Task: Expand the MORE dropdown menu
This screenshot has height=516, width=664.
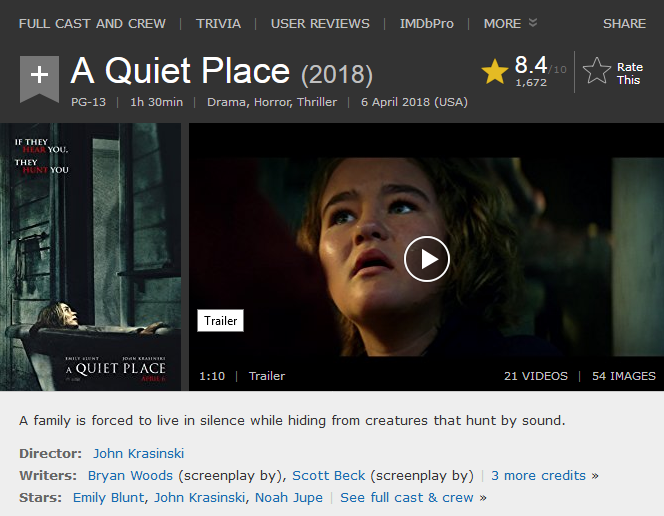Action: 510,23
